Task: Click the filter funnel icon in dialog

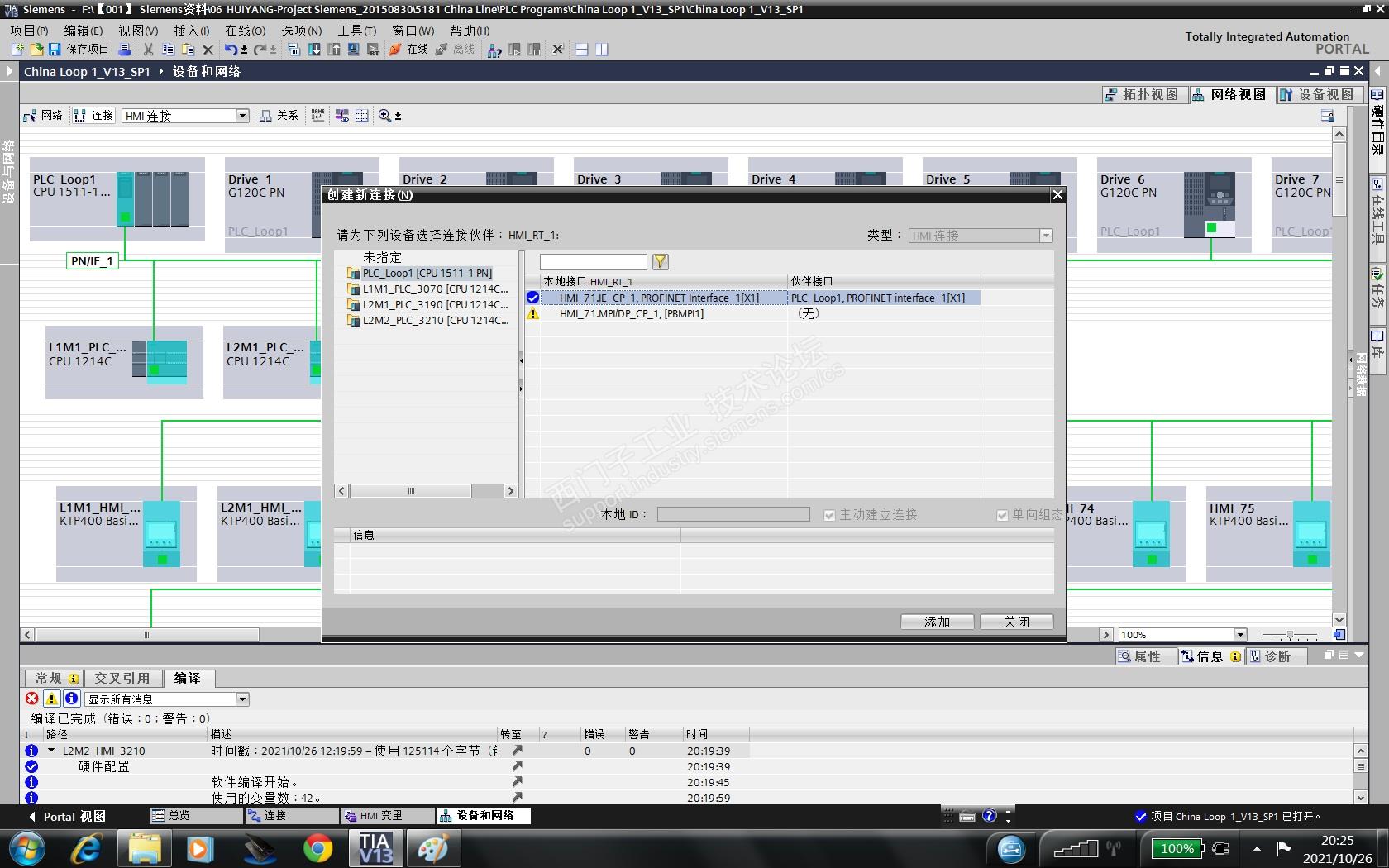Action: (x=660, y=262)
